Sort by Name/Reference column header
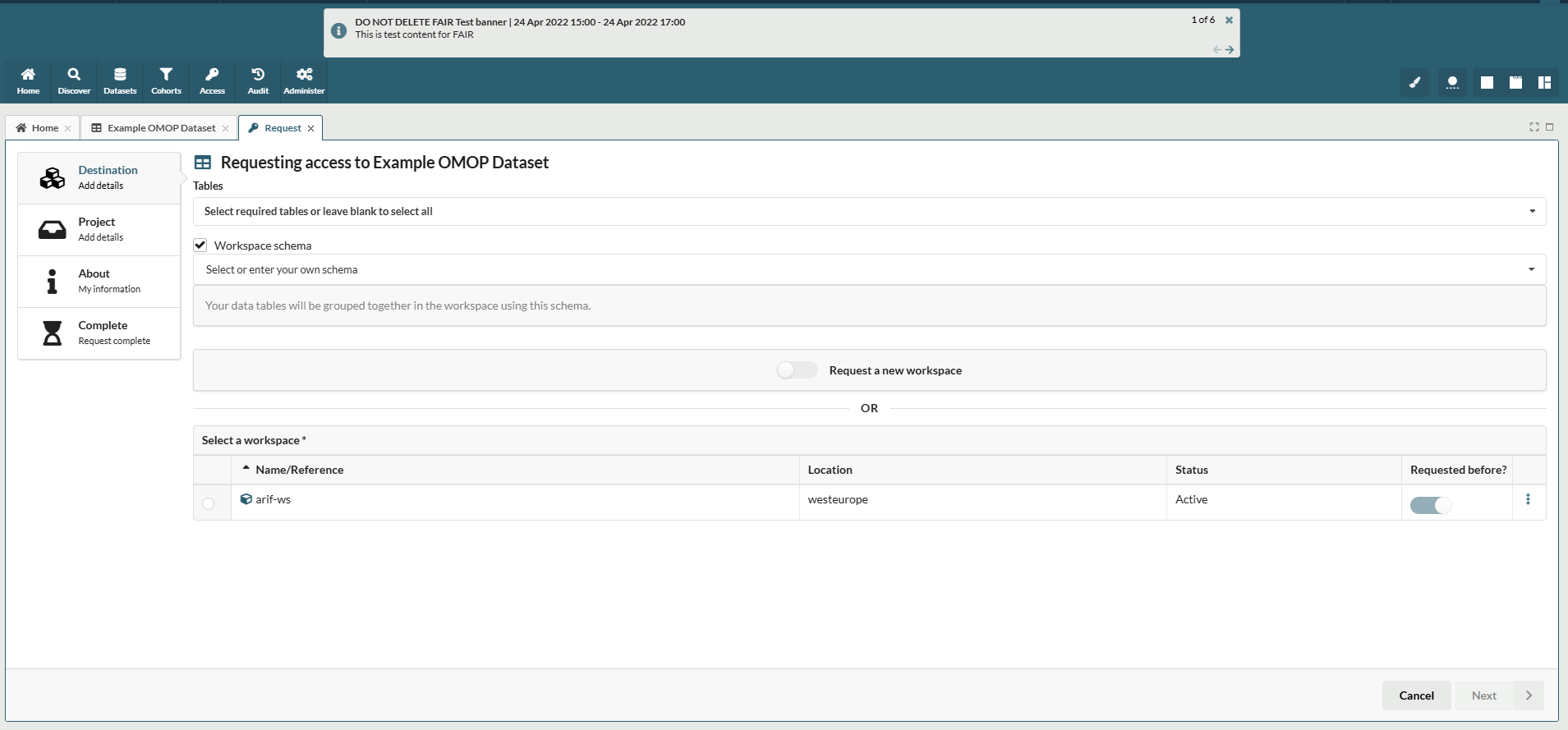 299,470
